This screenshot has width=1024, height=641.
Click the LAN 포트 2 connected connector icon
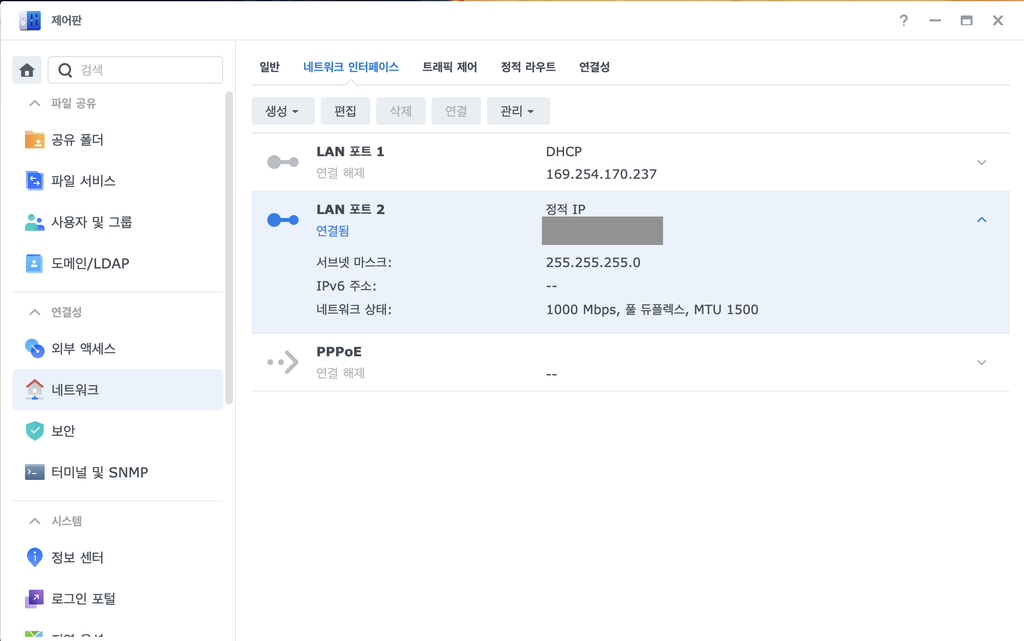pos(283,220)
